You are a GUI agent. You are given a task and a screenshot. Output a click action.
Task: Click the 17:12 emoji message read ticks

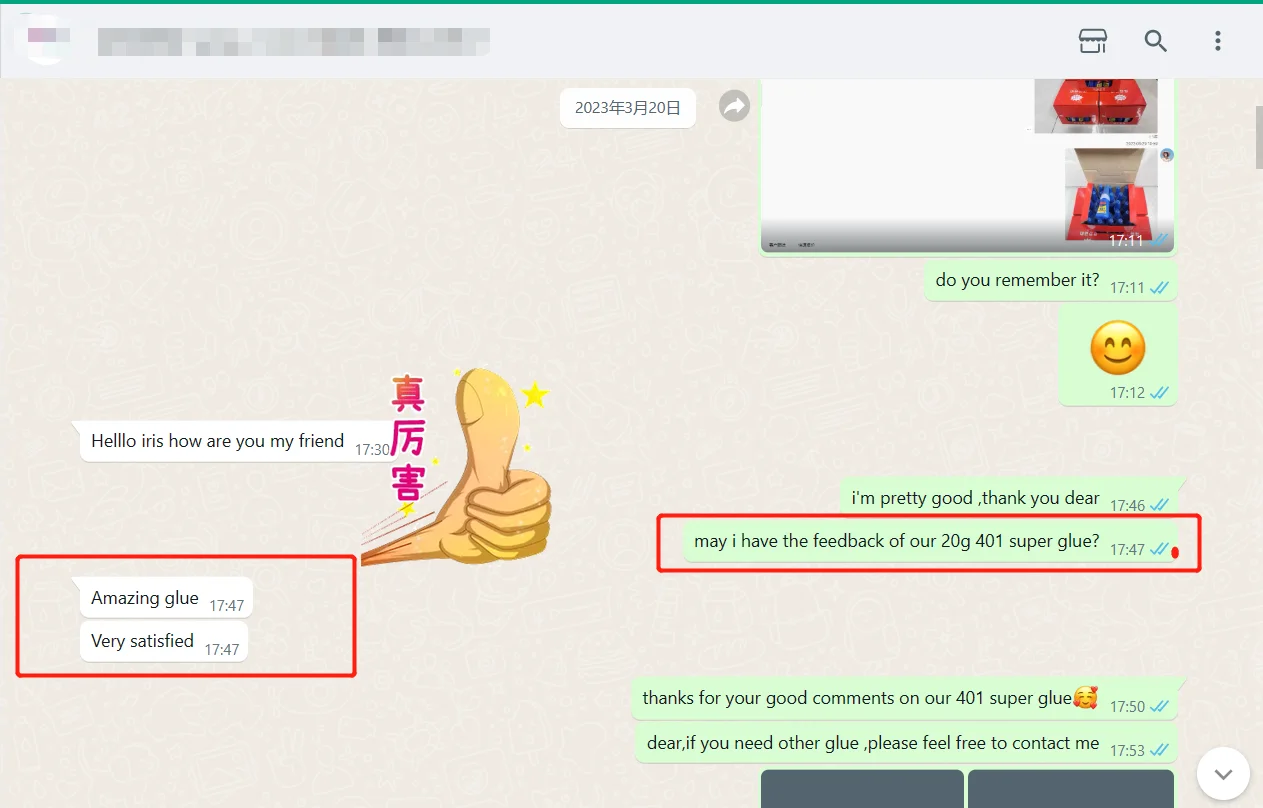(1160, 393)
